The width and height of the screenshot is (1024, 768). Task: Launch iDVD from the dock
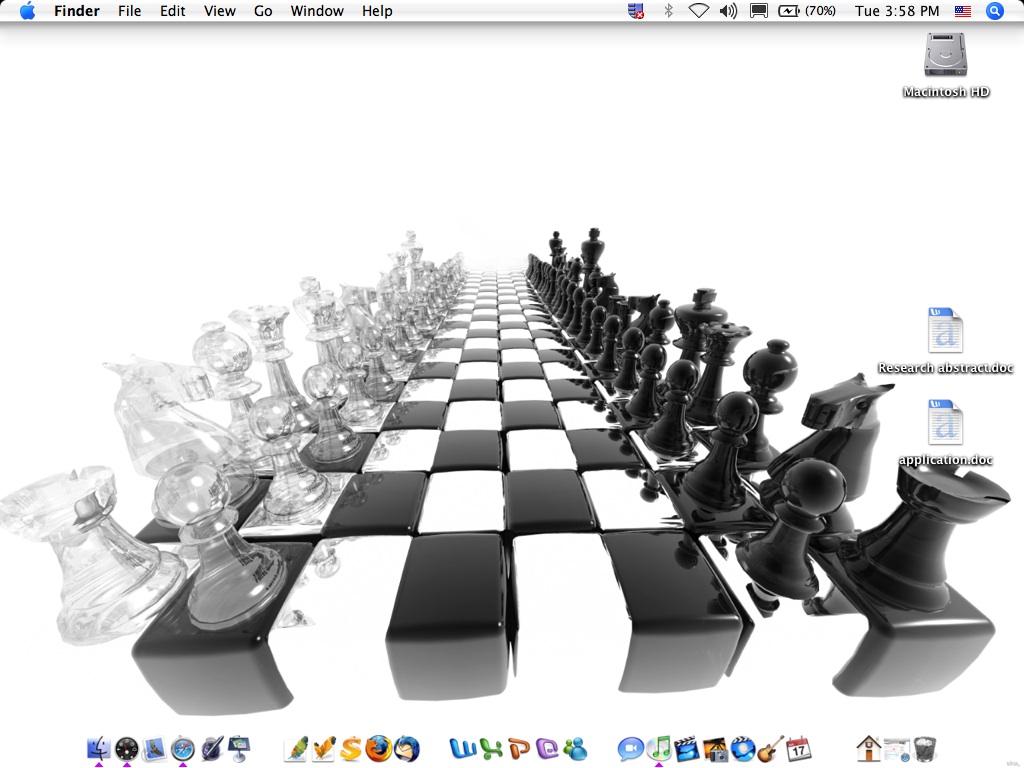[743, 748]
